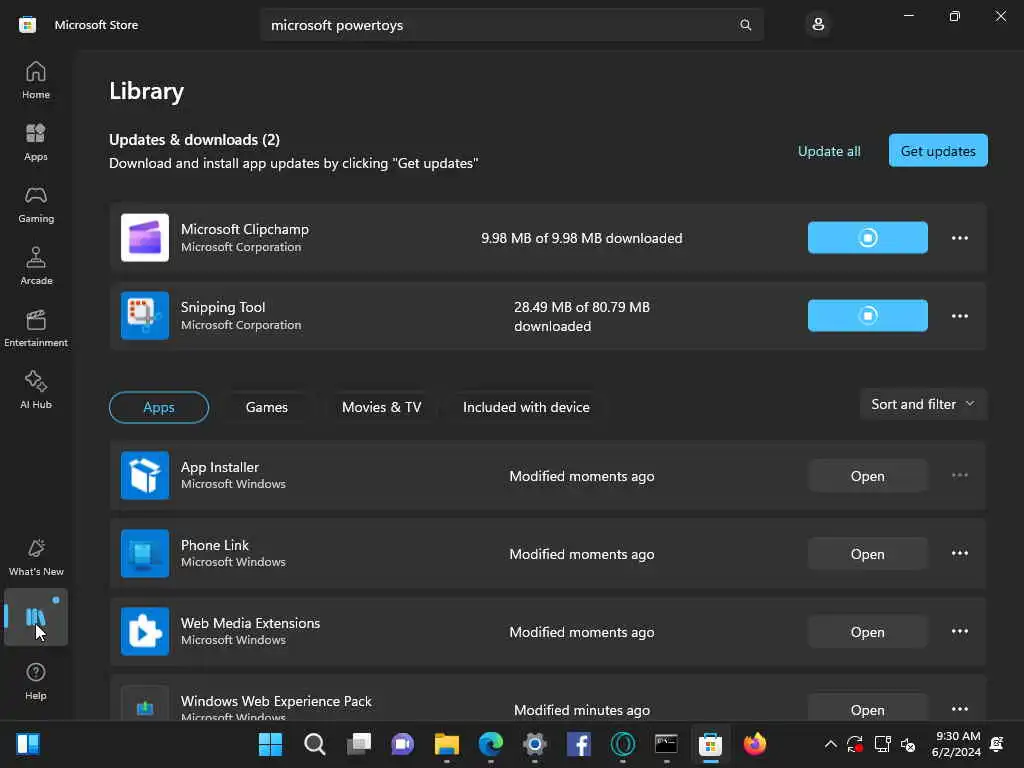Open the taskbar clock and date

coord(956,744)
